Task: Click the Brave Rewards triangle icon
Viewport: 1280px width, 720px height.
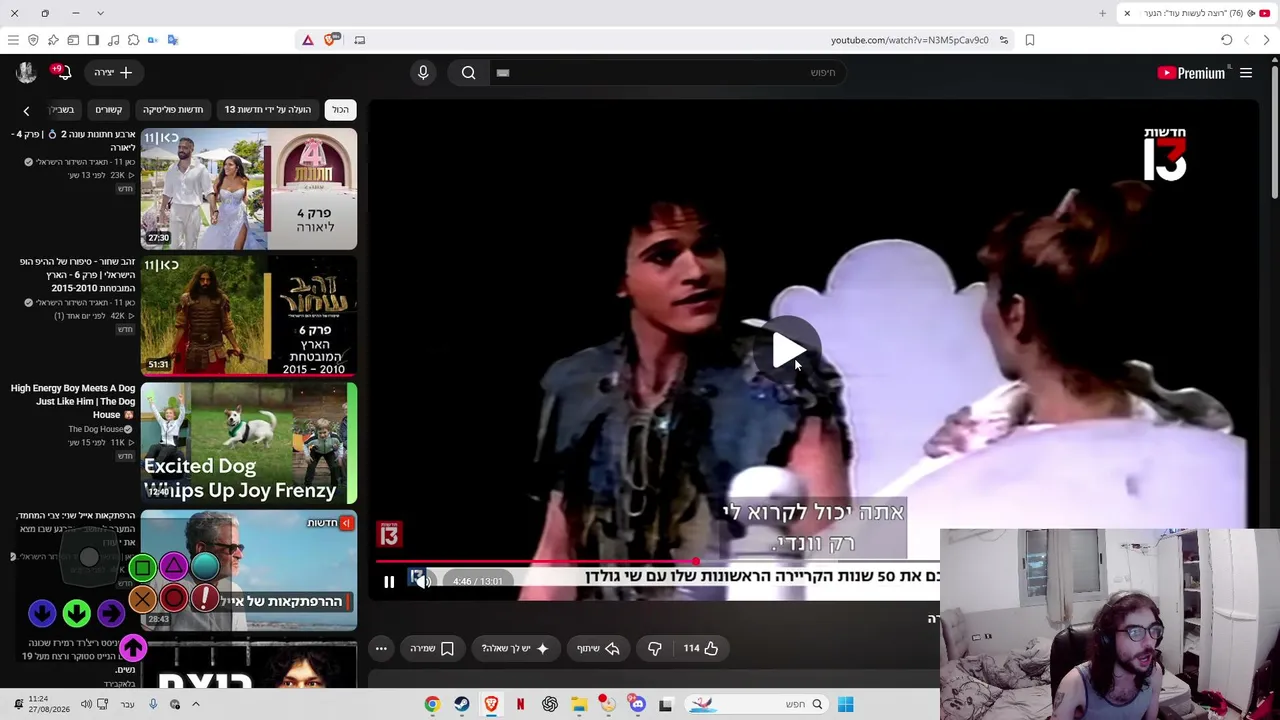Action: [x=308, y=40]
